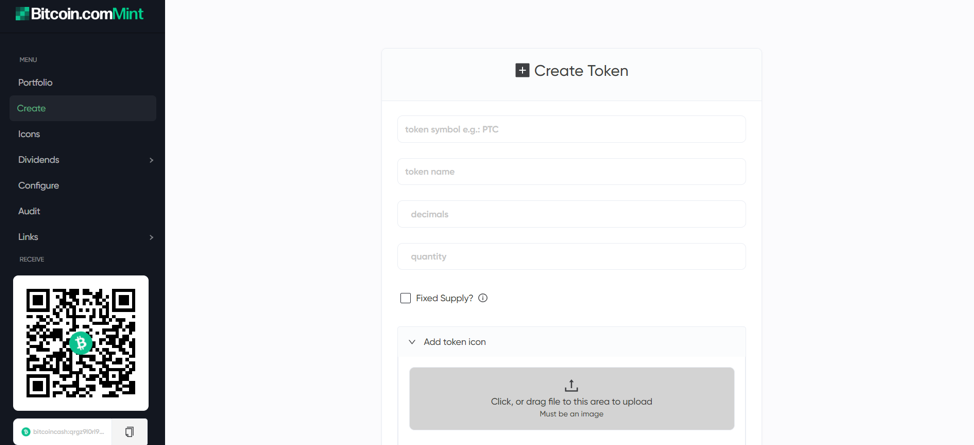Click the Bitcoin.com Mint logo
The width and height of the screenshot is (974, 445).
79,14
